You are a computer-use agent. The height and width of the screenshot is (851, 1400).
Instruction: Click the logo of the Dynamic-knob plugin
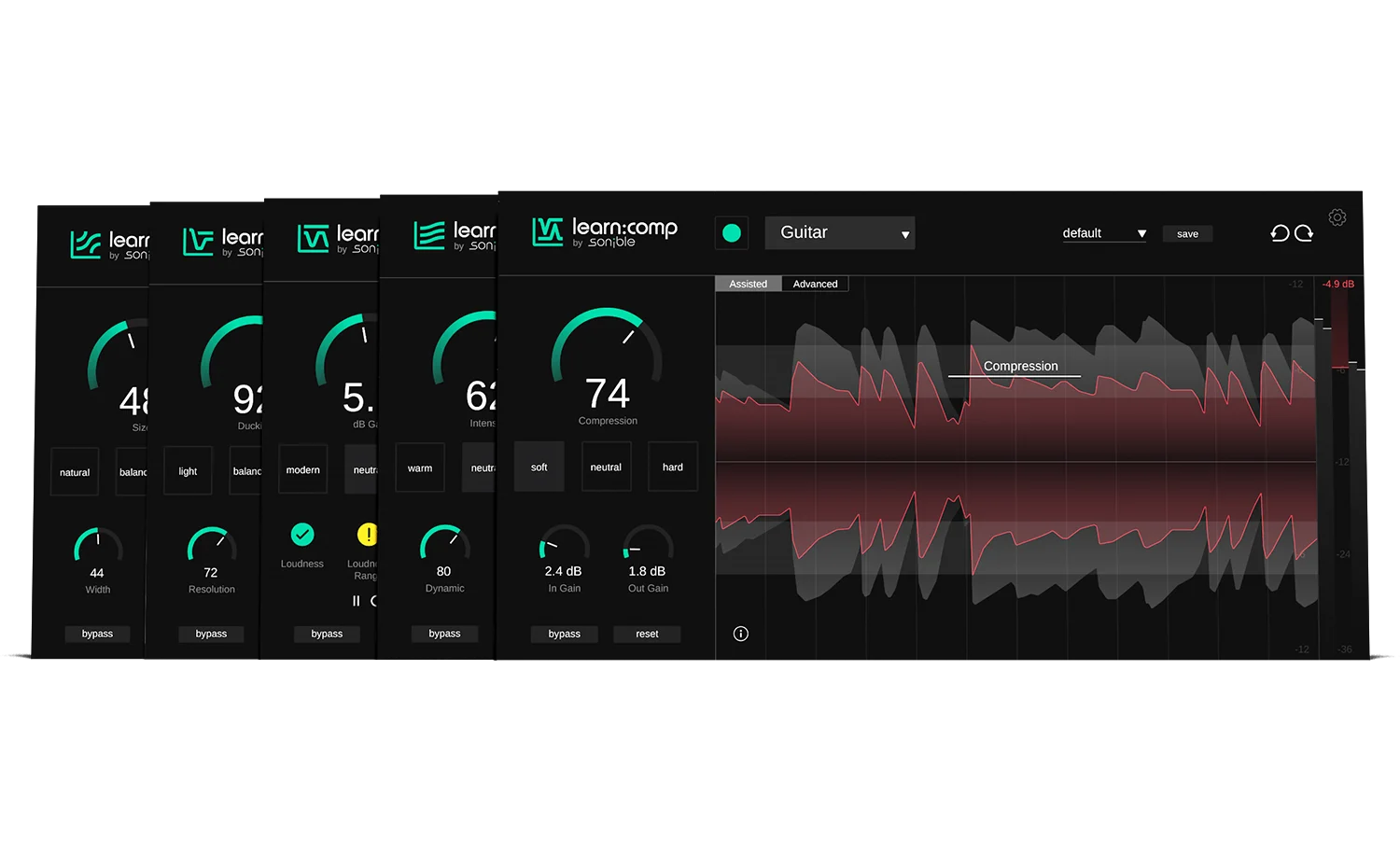(x=429, y=236)
